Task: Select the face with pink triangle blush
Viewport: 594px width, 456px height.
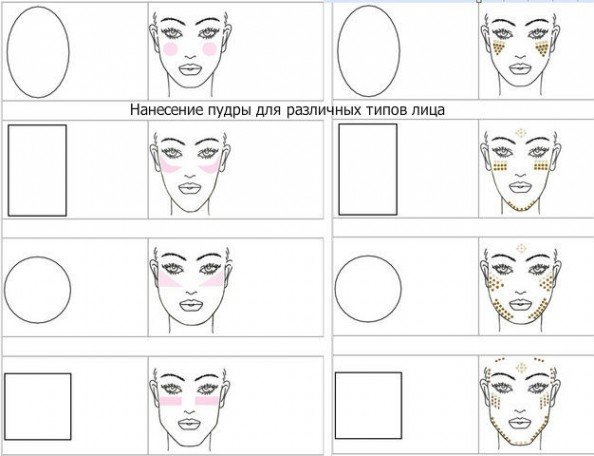Action: (x=191, y=290)
